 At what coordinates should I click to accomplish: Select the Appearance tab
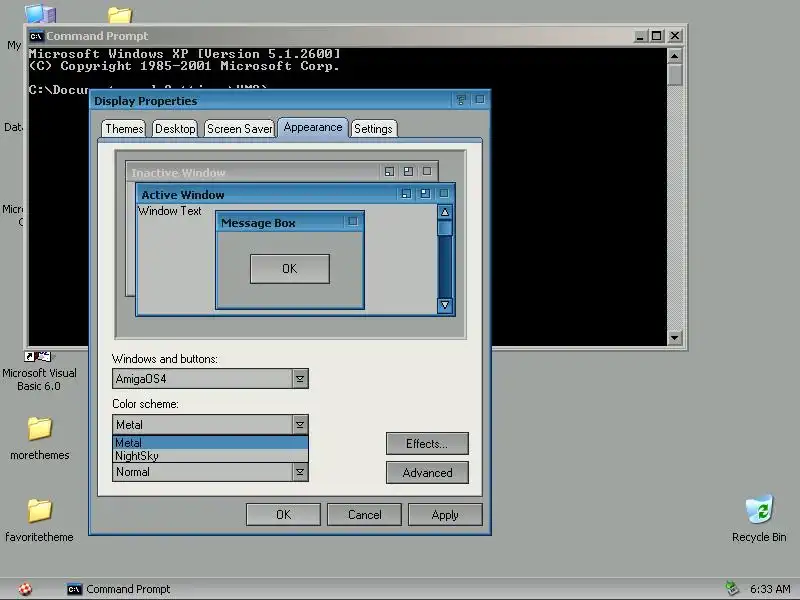pos(313,128)
